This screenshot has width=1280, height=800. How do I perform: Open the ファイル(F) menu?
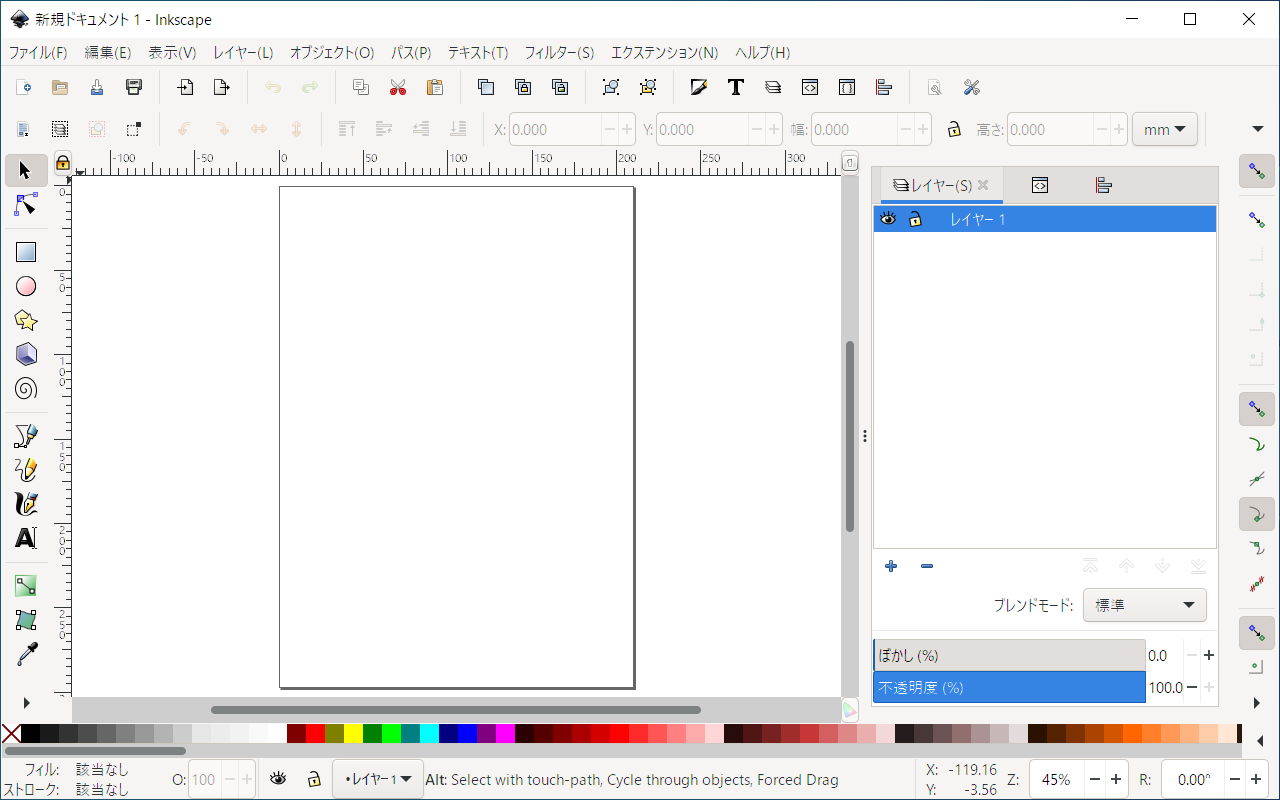pos(38,52)
